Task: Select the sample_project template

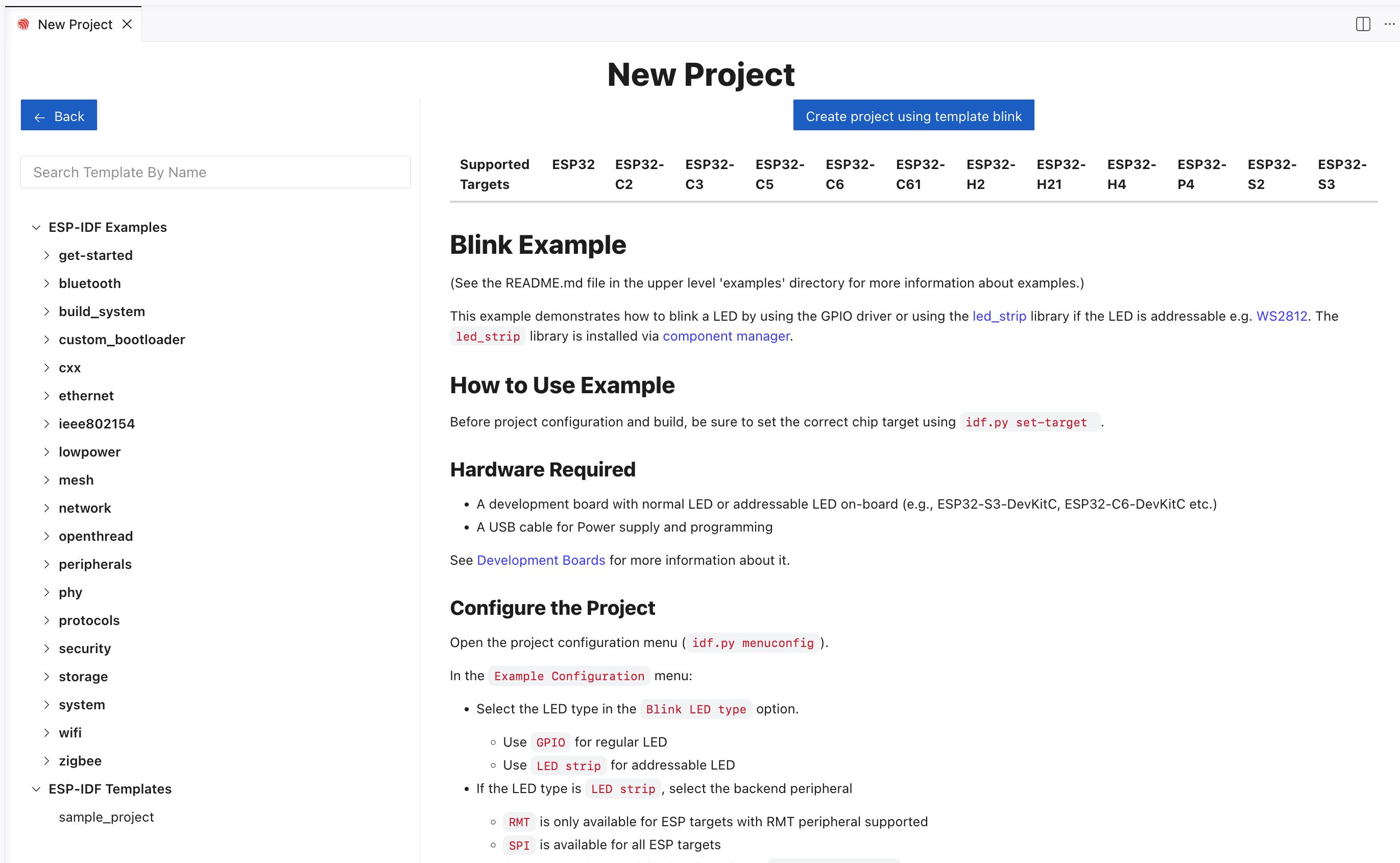Action: [x=106, y=817]
